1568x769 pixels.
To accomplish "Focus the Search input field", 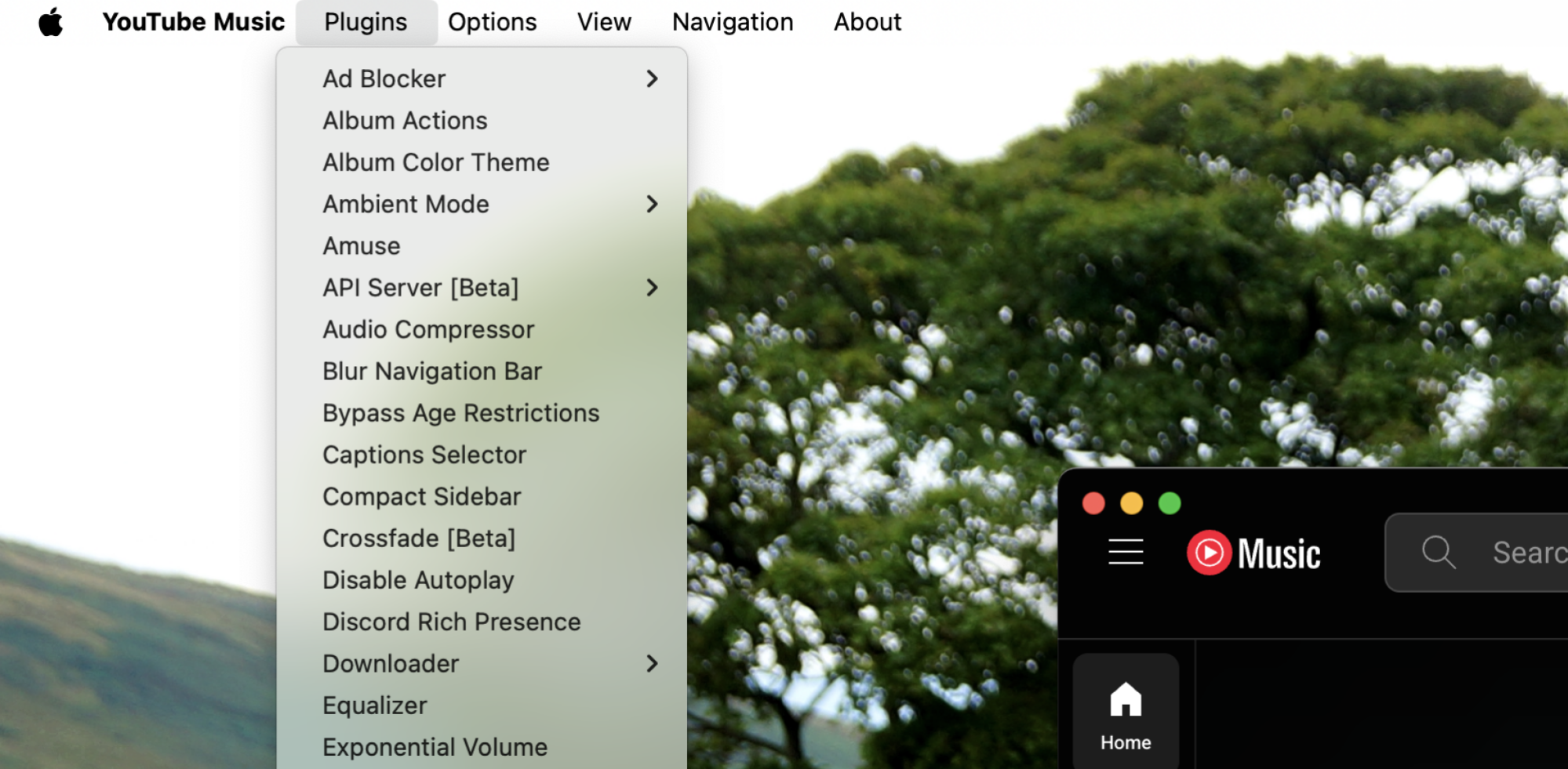I will [1477, 553].
